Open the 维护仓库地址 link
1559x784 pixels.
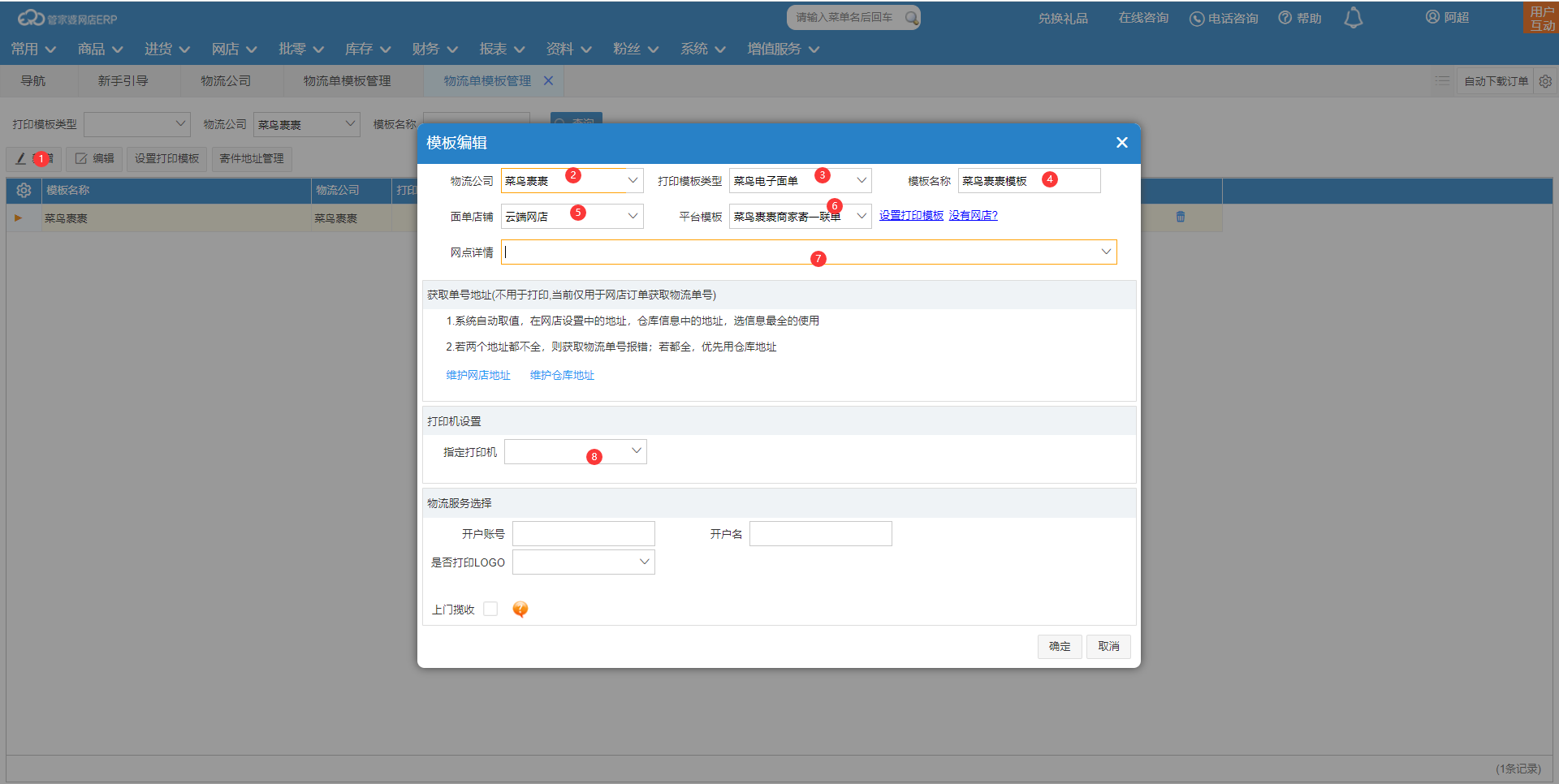click(x=562, y=375)
